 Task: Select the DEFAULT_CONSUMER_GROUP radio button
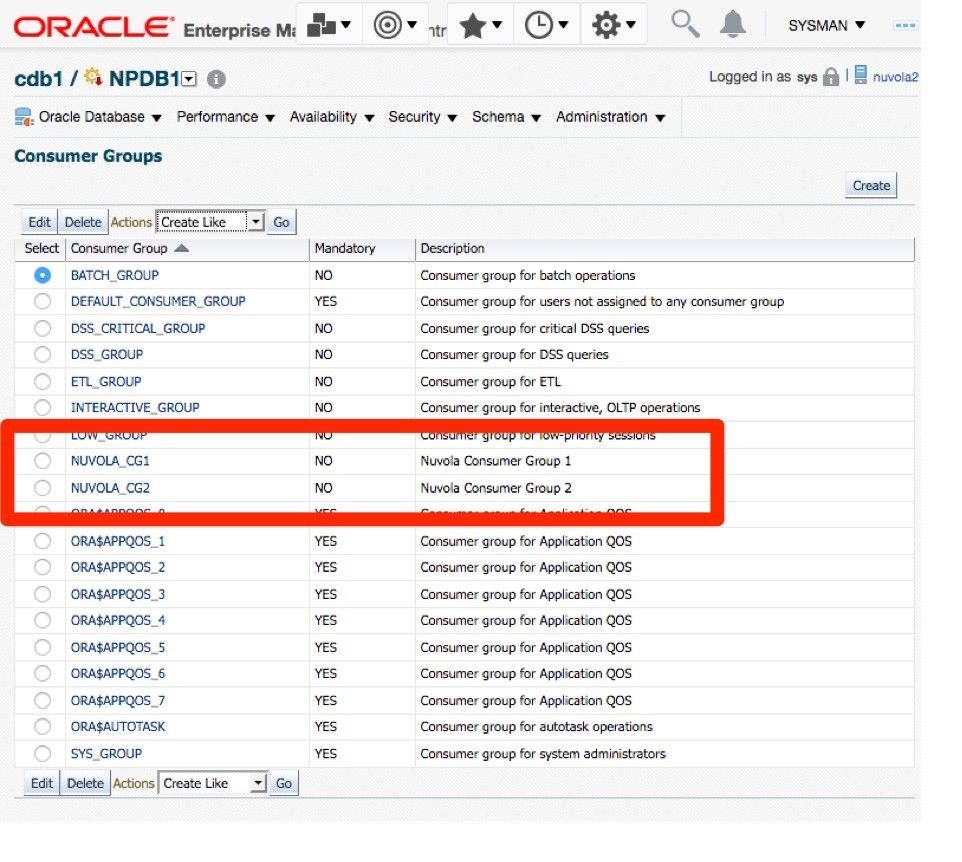coord(42,301)
